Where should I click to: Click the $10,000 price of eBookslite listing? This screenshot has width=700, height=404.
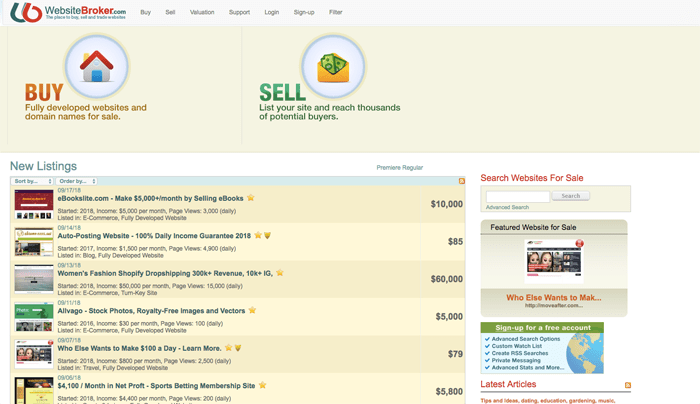pyautogui.click(x=446, y=204)
